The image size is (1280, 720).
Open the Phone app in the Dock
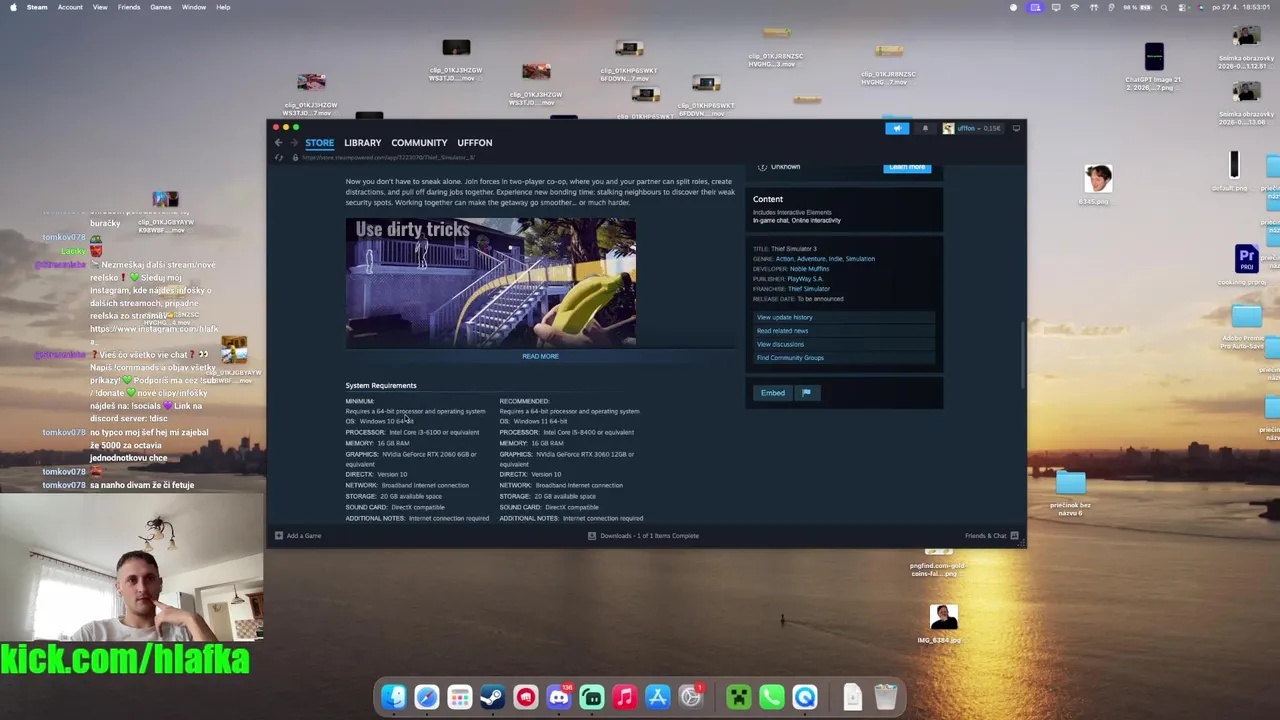coord(772,697)
